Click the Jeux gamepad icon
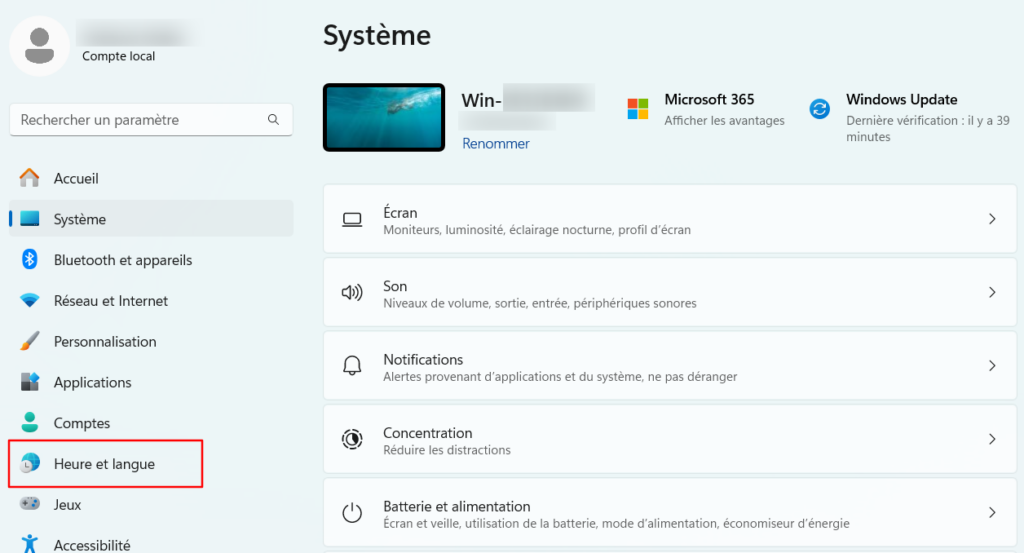This screenshot has width=1024, height=553. pos(30,505)
